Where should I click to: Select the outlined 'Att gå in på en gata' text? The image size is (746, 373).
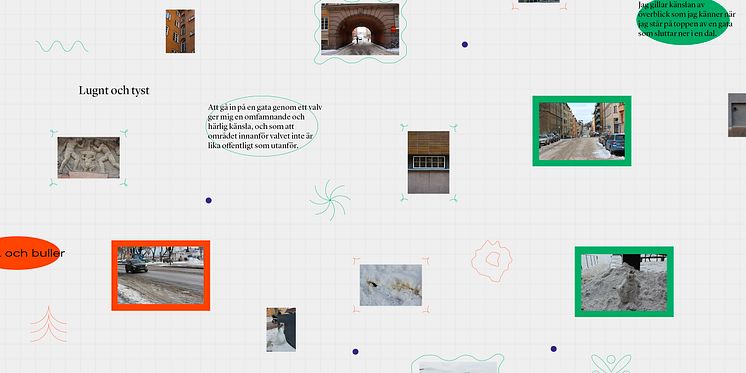point(262,127)
